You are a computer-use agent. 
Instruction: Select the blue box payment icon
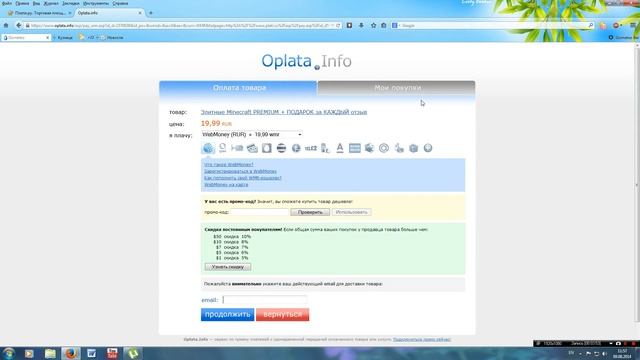413,148
